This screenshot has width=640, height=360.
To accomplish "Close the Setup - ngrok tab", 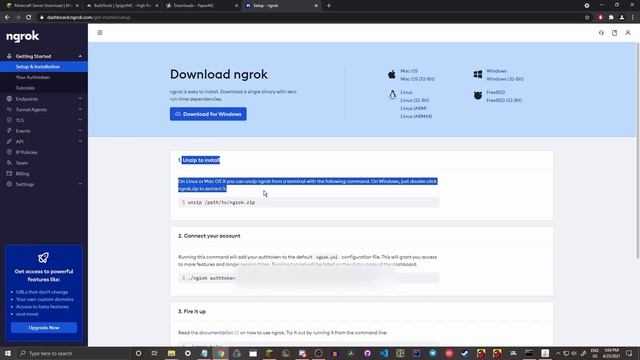I will pos(316,6).
